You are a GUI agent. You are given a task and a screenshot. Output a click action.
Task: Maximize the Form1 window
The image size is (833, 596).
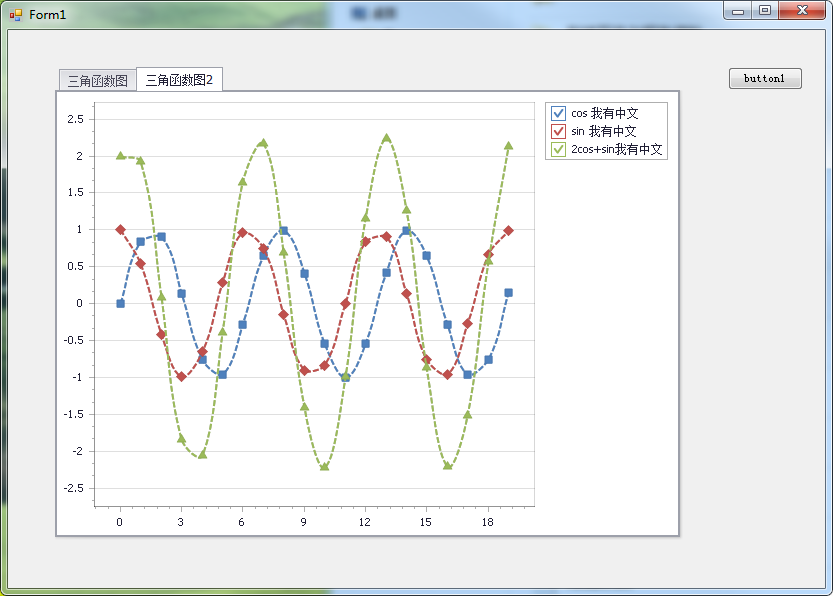coord(765,11)
